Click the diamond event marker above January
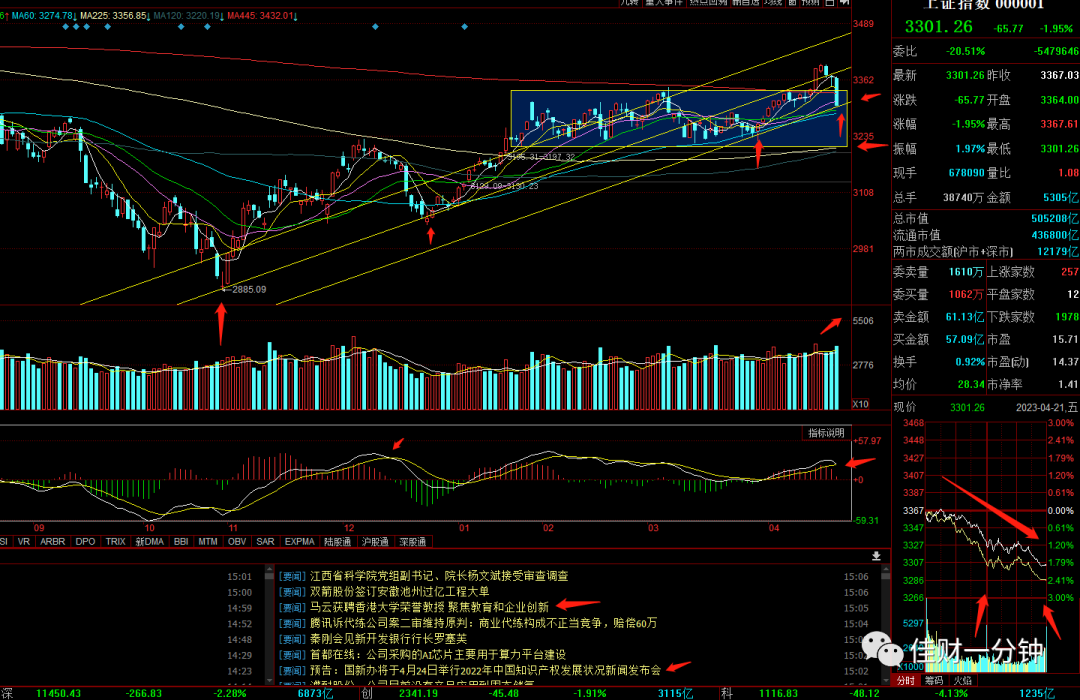1080x700 pixels. [x=464, y=27]
